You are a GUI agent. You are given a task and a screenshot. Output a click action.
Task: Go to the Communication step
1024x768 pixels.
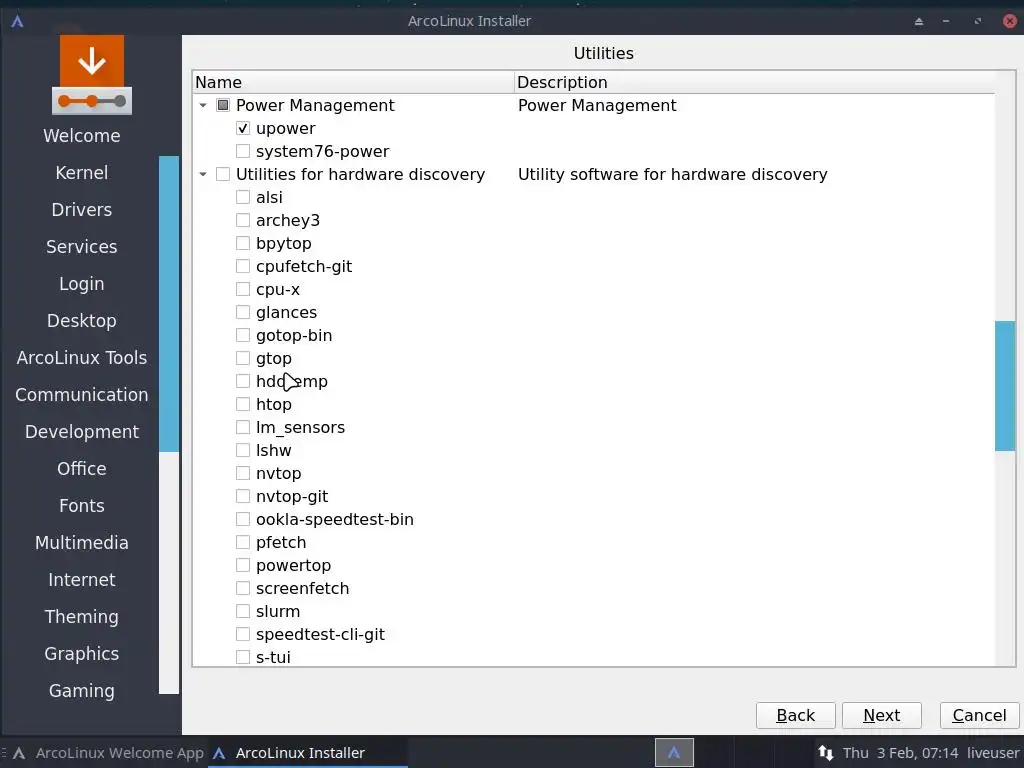(x=82, y=395)
